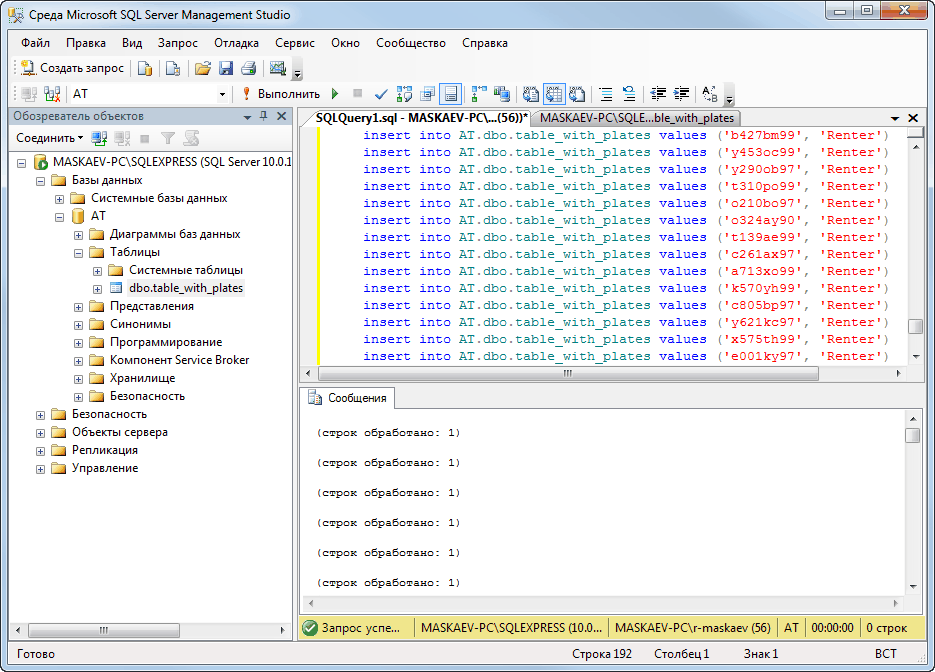Click the Increase Indent icon
Viewport: 935px width, 672px height.
682,94
